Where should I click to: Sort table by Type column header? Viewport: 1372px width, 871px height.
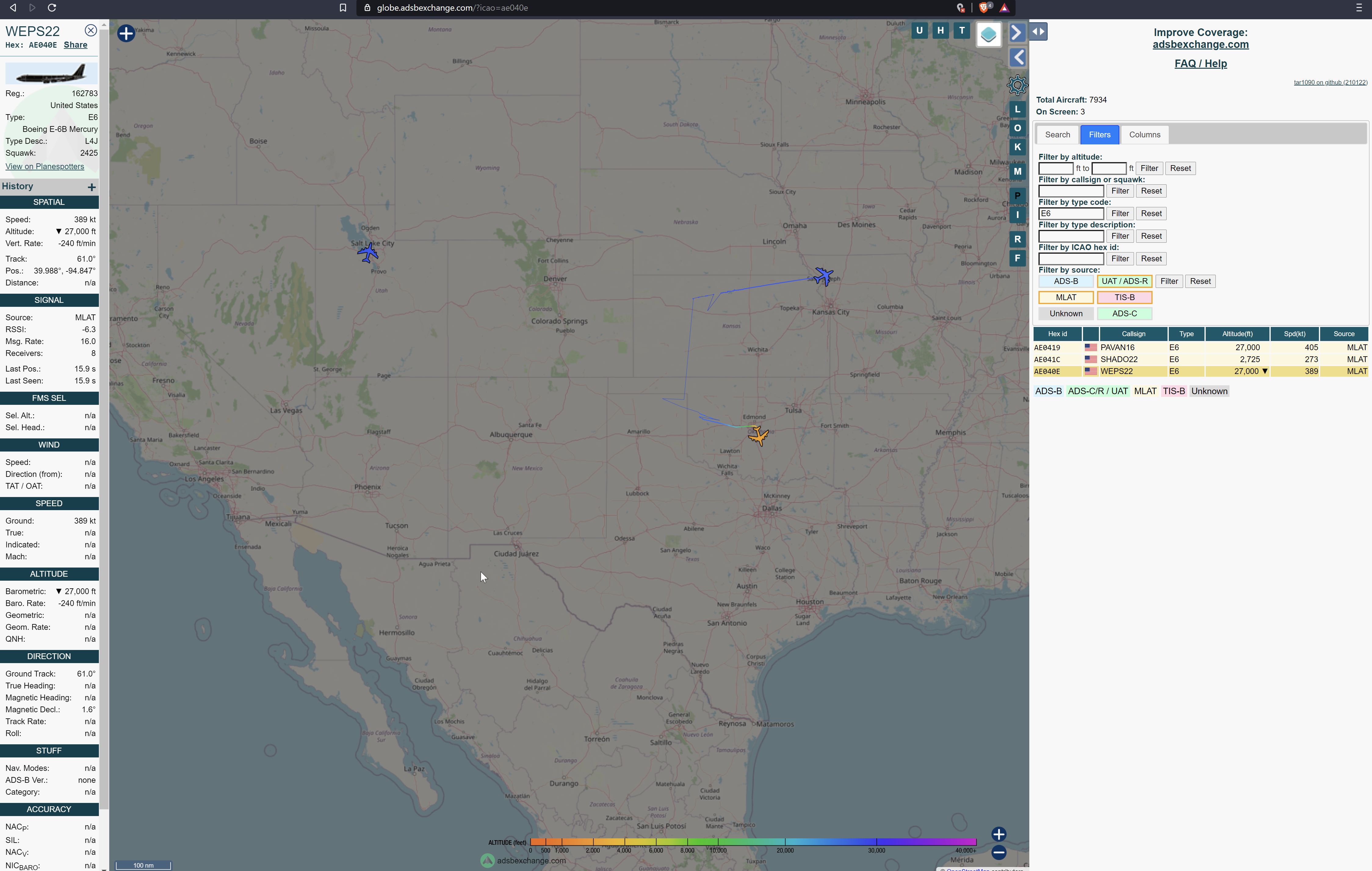click(x=1186, y=334)
